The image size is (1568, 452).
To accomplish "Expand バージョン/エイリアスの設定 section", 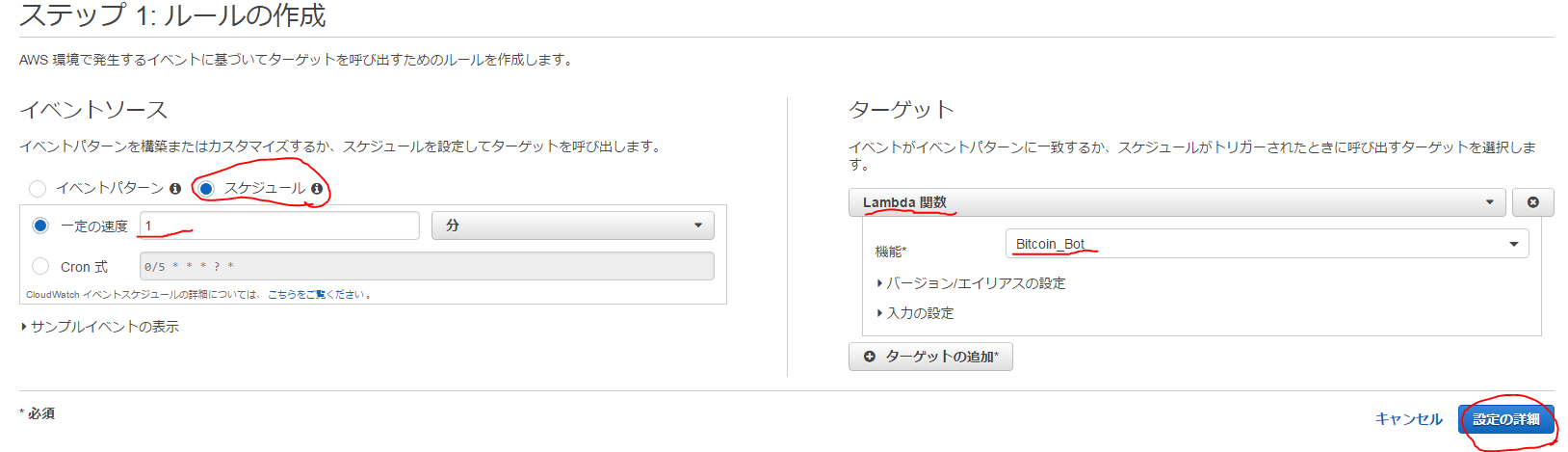I will (971, 283).
